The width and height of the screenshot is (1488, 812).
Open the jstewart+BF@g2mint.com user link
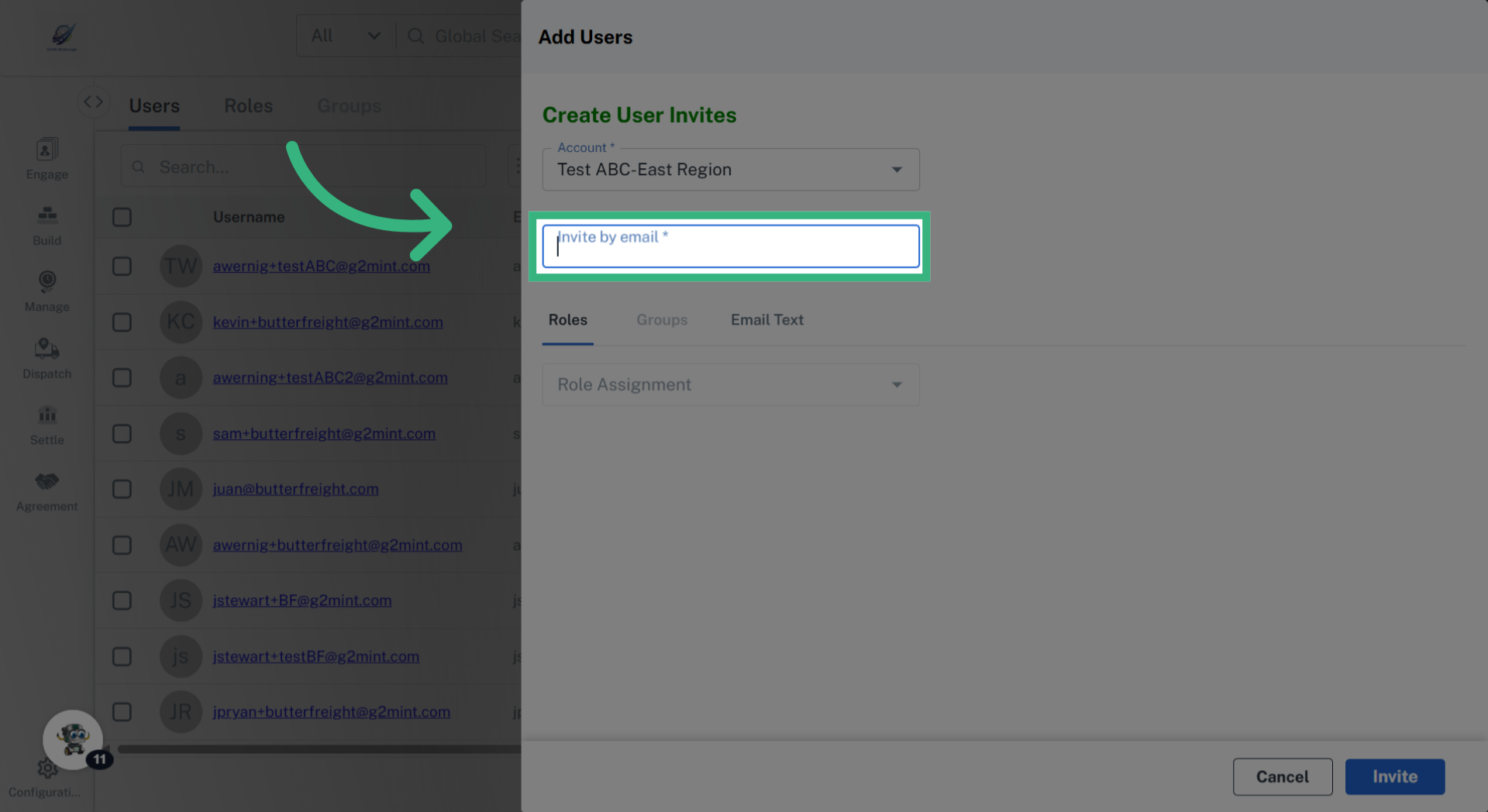coord(302,600)
